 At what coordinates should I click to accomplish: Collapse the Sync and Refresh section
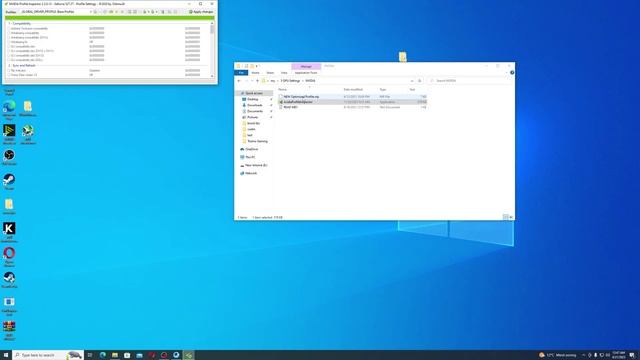22,65
